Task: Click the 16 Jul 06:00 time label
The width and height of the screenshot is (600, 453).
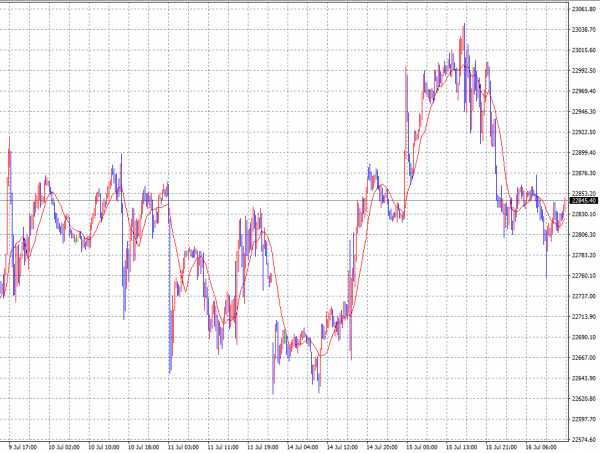Action: (x=541, y=447)
